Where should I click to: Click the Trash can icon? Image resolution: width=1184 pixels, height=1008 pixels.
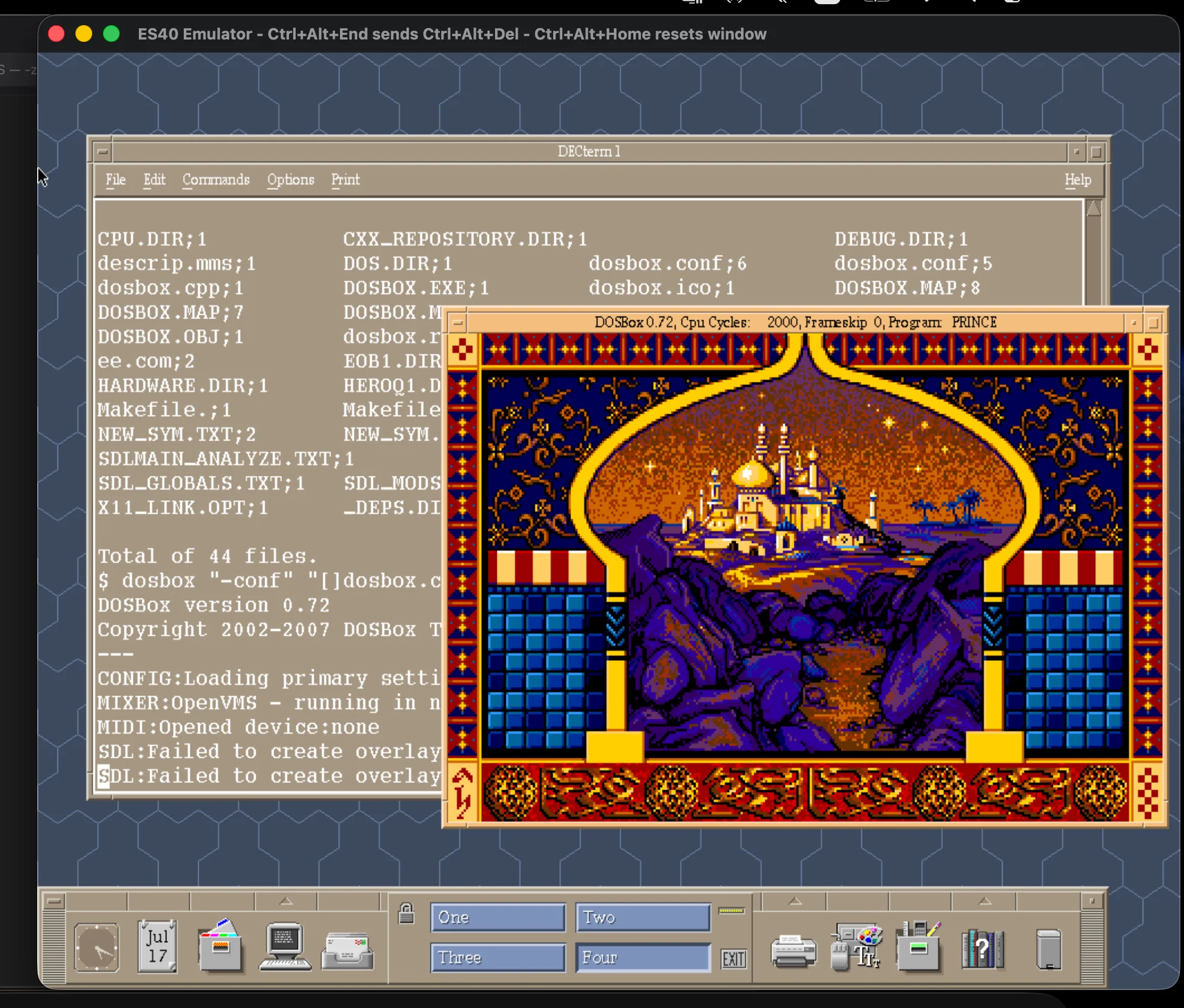1049,949
